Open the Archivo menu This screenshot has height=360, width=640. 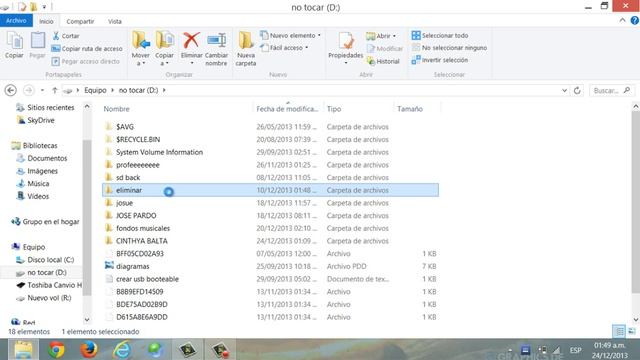pyautogui.click(x=16, y=20)
